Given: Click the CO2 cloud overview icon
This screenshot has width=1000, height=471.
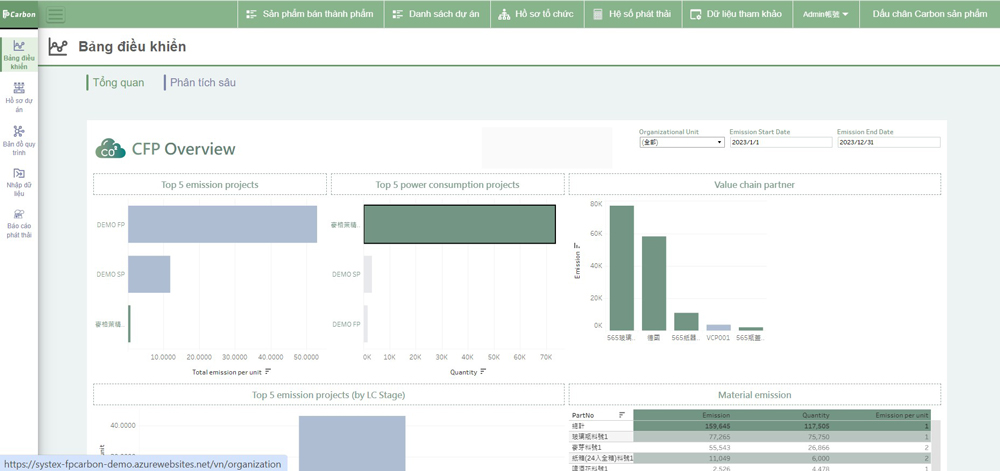Looking at the screenshot, I should pyautogui.click(x=110, y=149).
